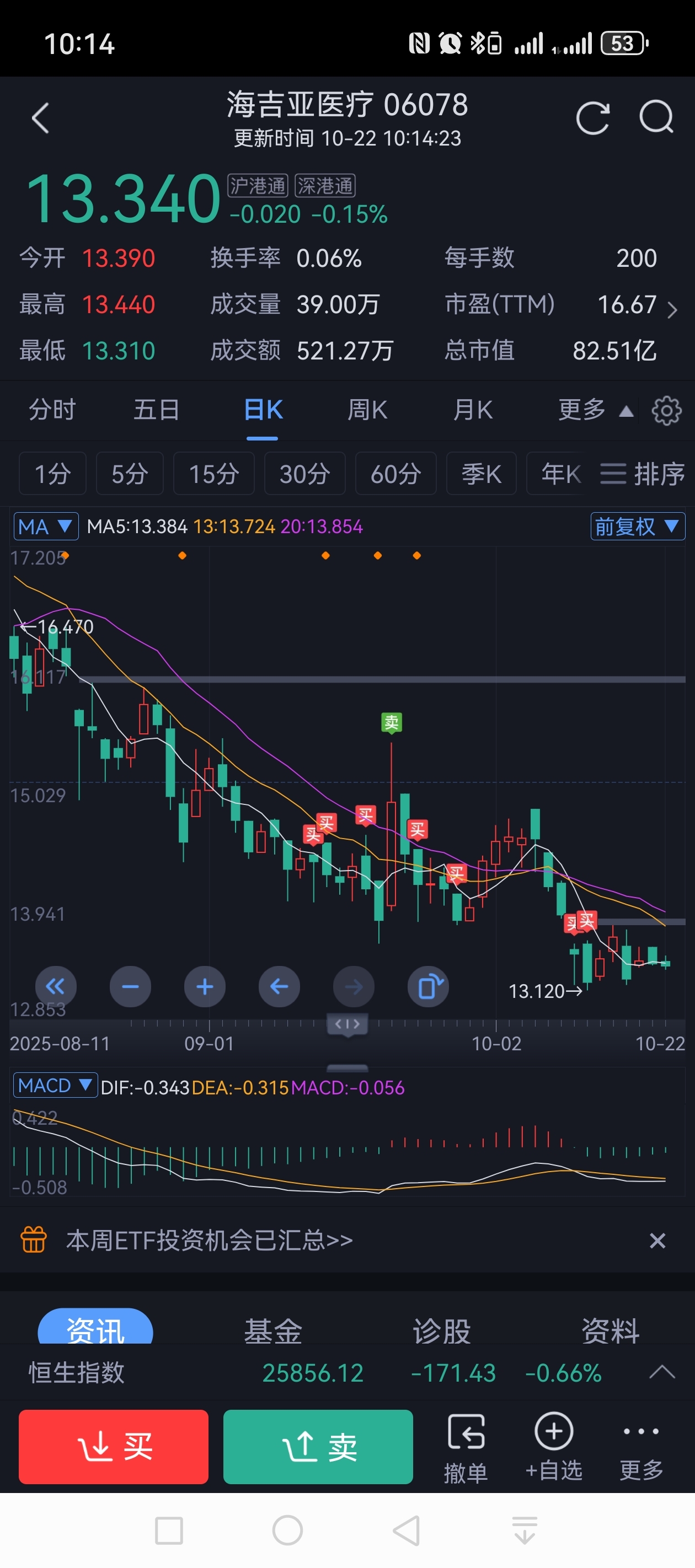Viewport: 695px width, 1568px height.
Task: Move chart left with arrow button
Action: (279, 986)
